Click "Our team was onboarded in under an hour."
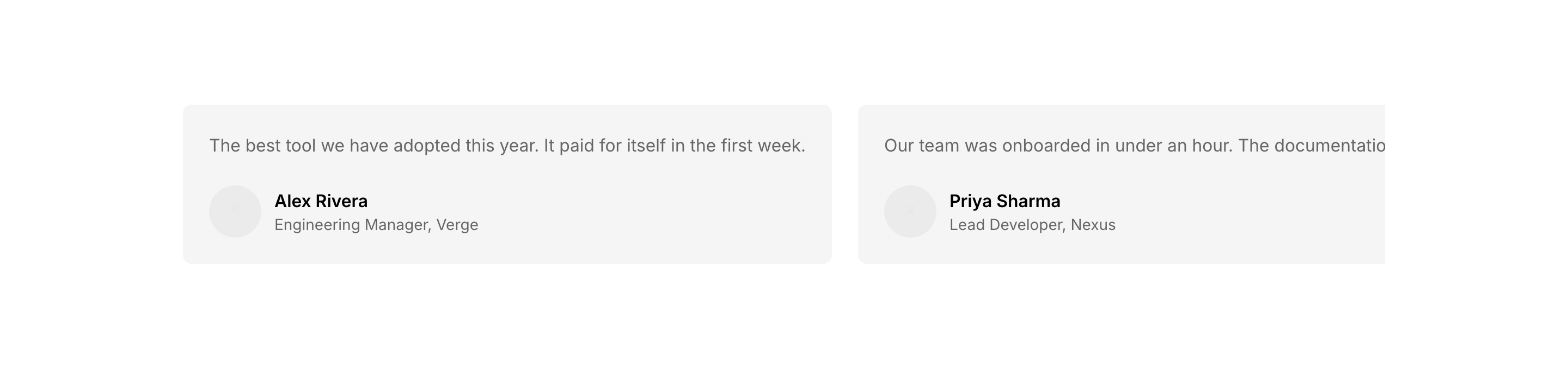 pyautogui.click(x=1058, y=146)
